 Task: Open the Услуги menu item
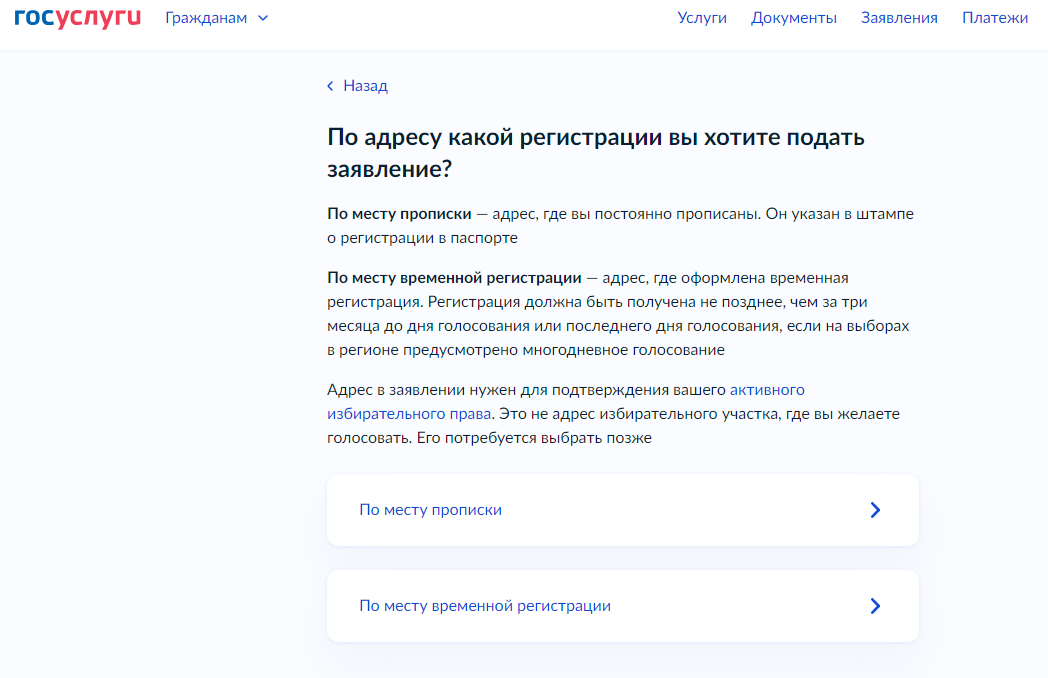(702, 18)
